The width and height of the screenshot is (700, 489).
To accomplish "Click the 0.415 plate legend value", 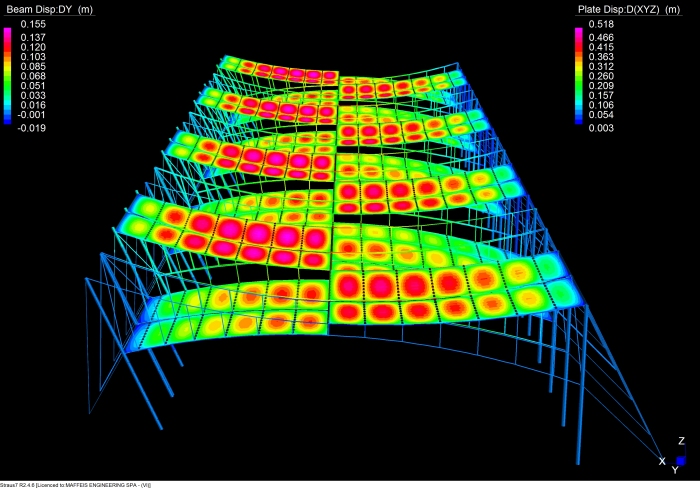I will (601, 47).
